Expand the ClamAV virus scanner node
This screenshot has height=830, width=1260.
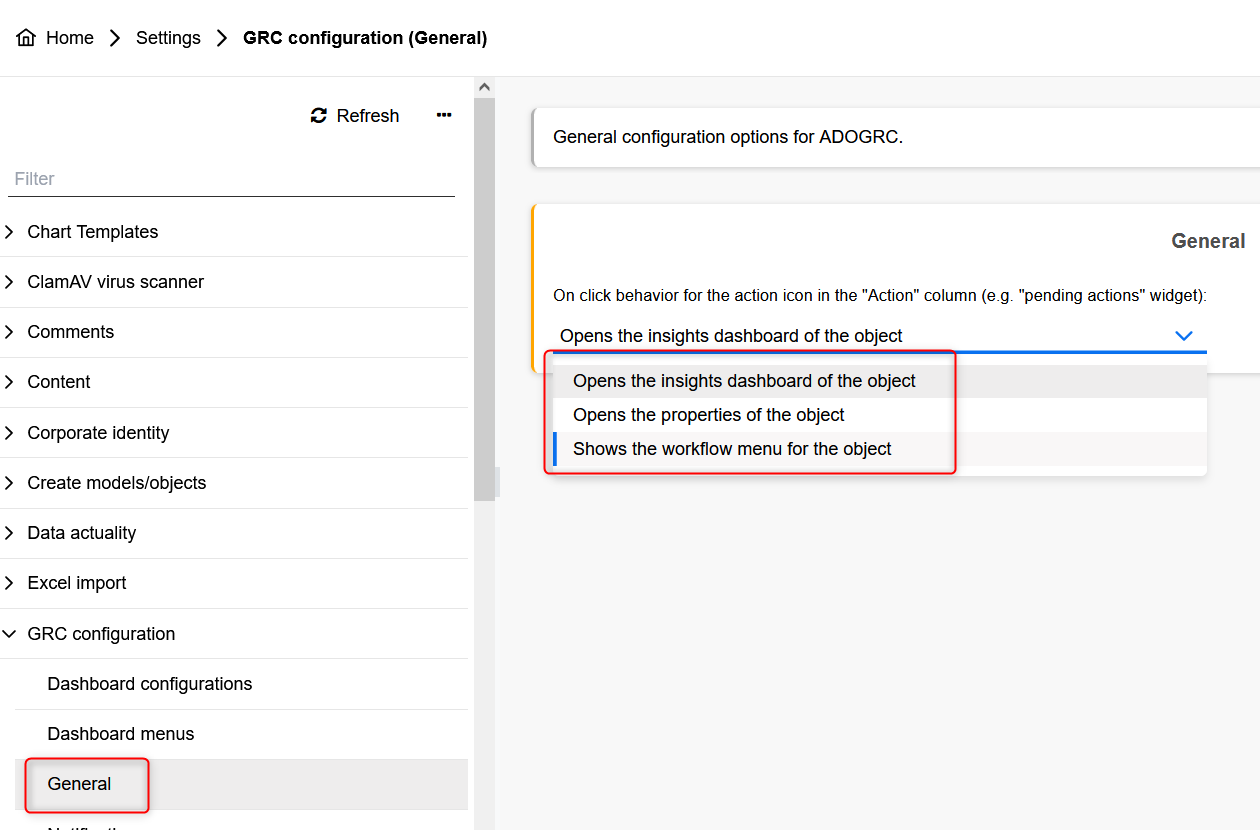(10, 282)
